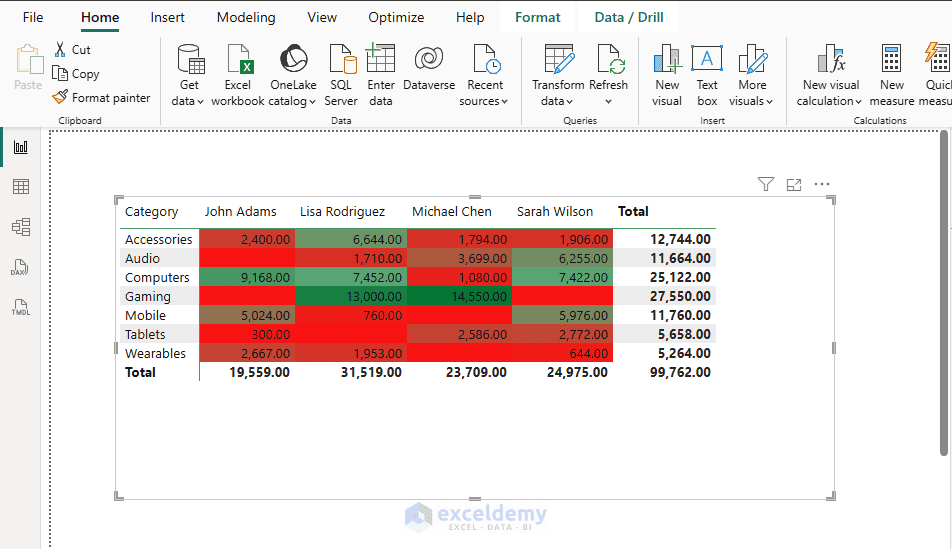Select the Gaming row label
952x549 pixels.
coord(148,296)
